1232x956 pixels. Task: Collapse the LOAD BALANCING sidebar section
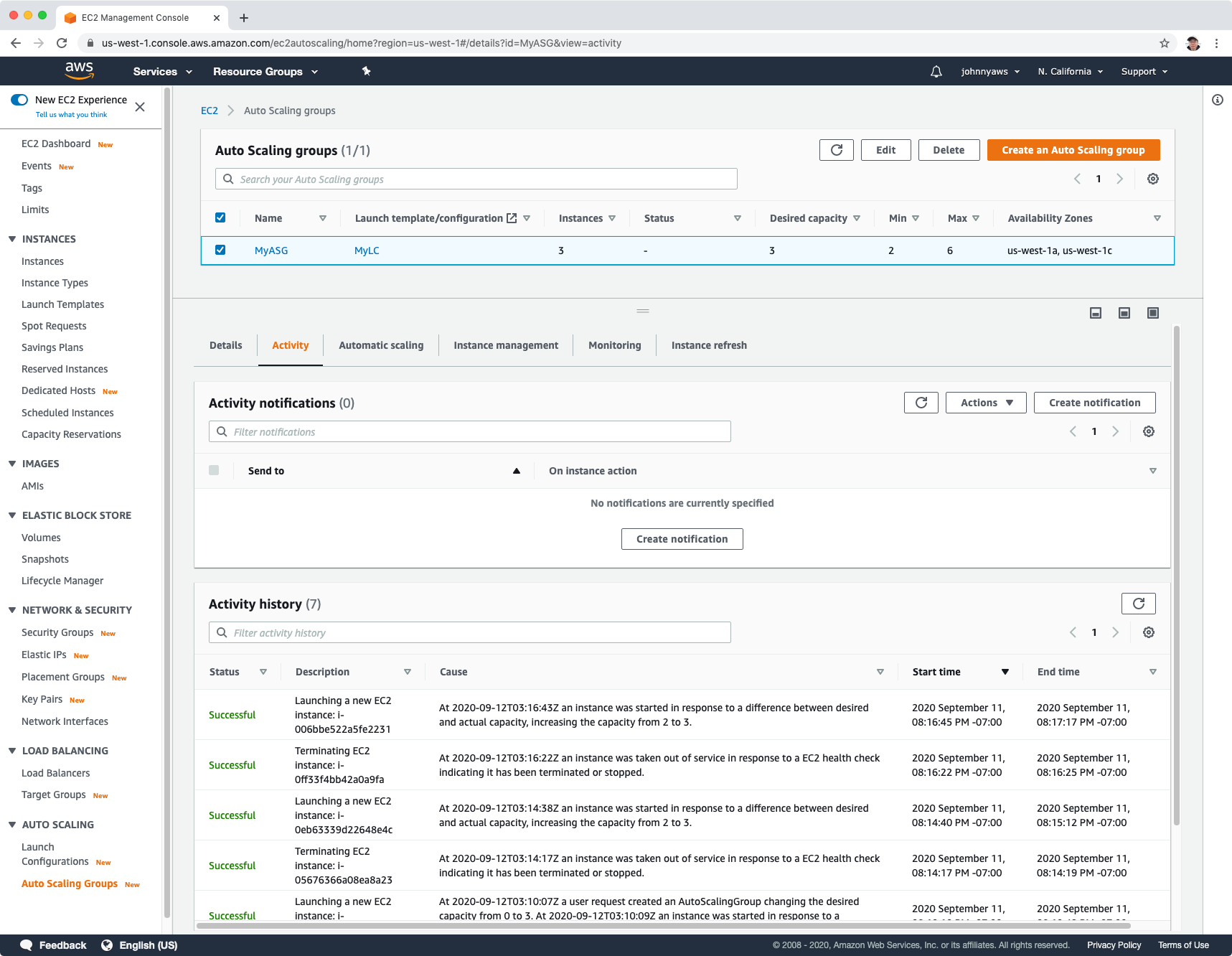pyautogui.click(x=12, y=751)
